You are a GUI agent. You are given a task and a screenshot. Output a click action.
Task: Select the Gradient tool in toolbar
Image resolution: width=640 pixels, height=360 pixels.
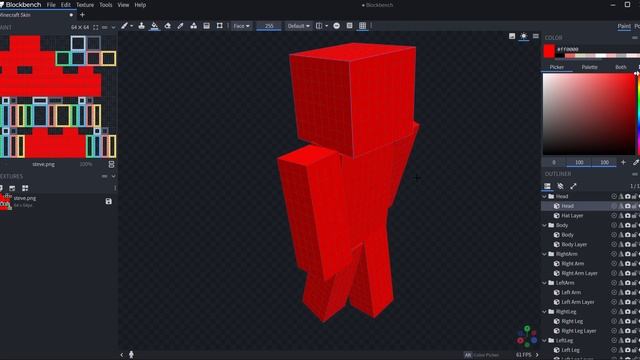tap(207, 26)
